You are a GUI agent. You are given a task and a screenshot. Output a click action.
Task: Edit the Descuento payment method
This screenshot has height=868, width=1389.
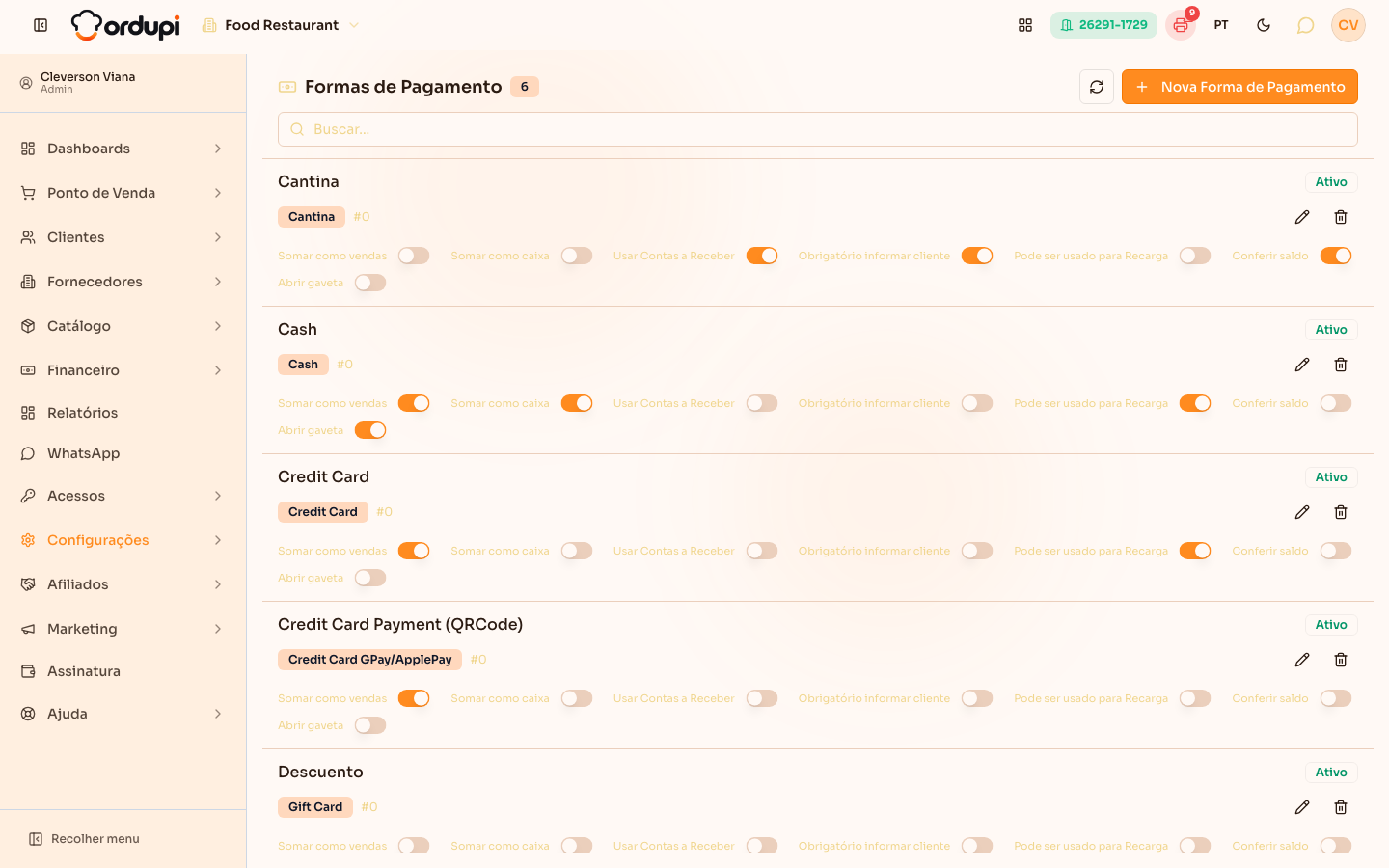tap(1302, 807)
